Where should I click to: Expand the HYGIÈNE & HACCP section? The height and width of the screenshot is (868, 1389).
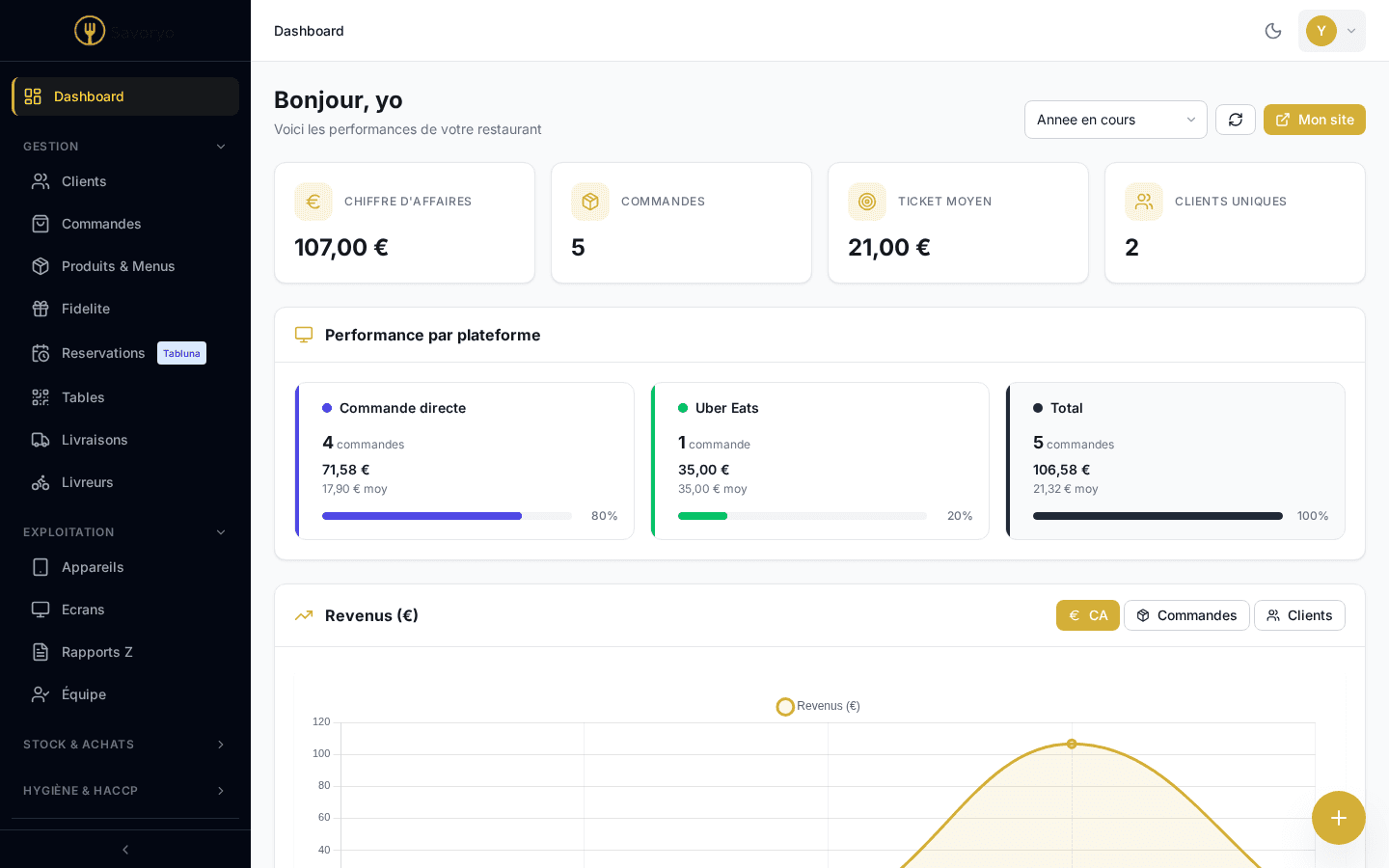[125, 791]
